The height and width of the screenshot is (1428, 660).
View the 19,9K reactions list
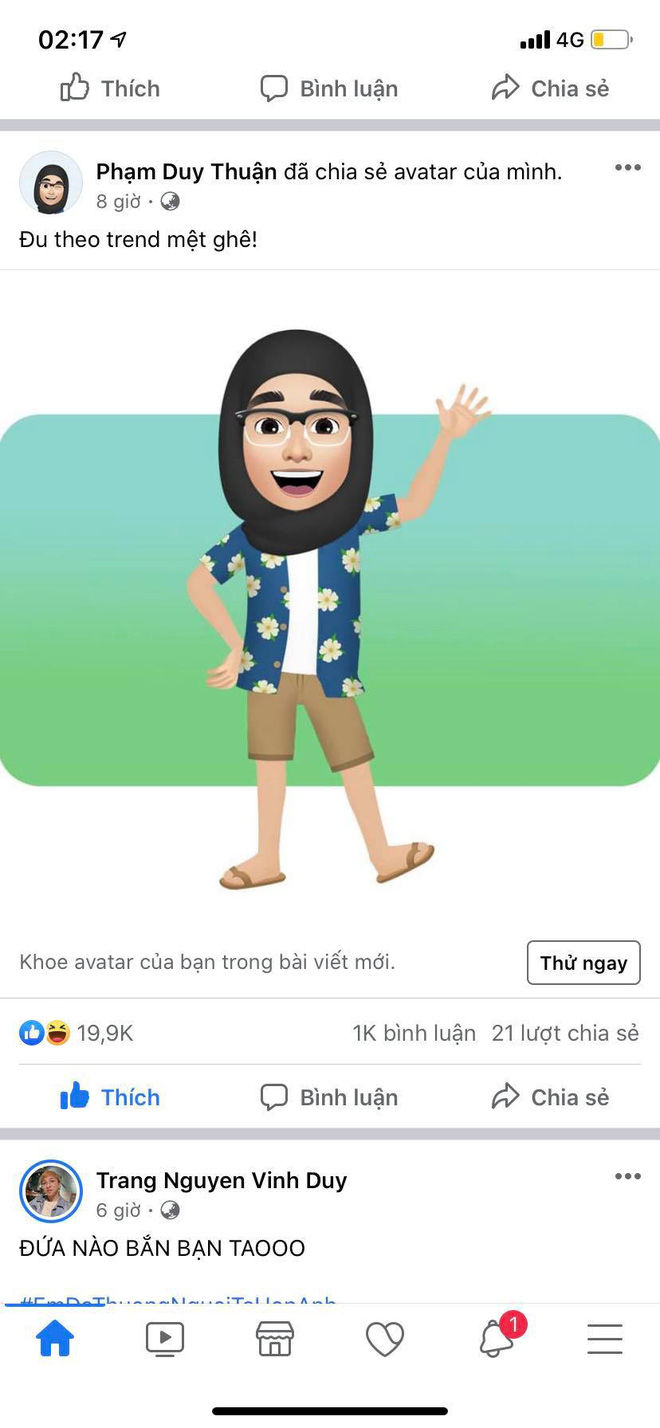[76, 1033]
